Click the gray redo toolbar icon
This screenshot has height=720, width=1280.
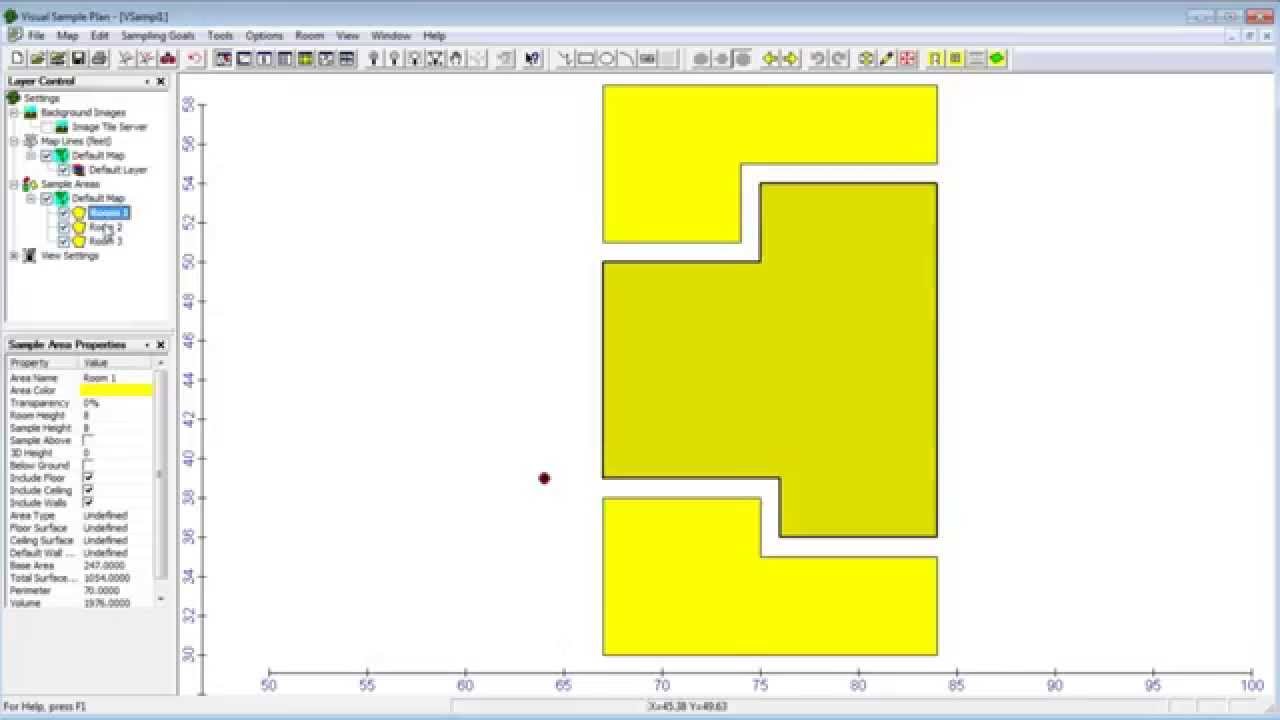(x=838, y=59)
